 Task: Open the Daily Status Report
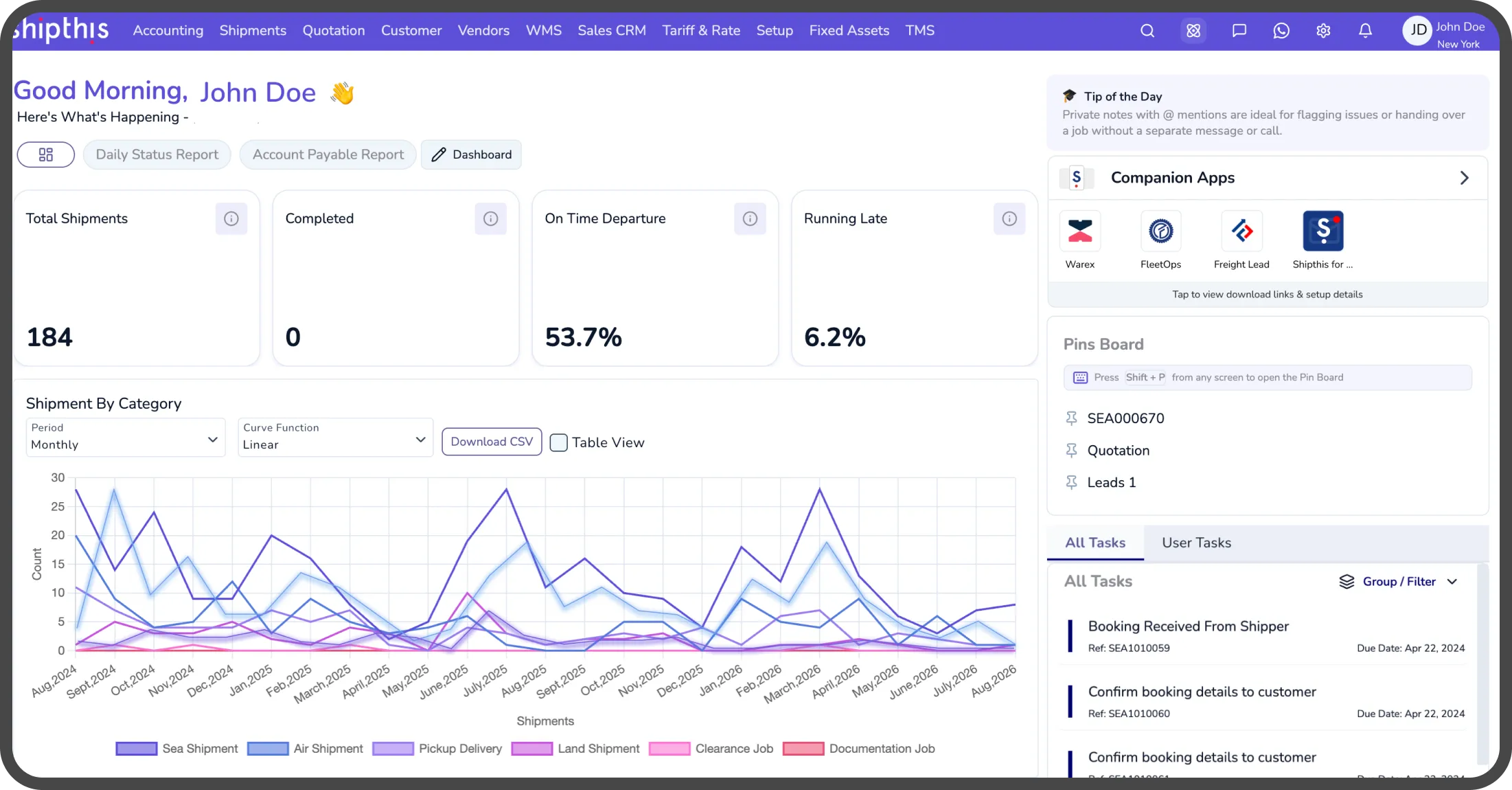tap(157, 155)
